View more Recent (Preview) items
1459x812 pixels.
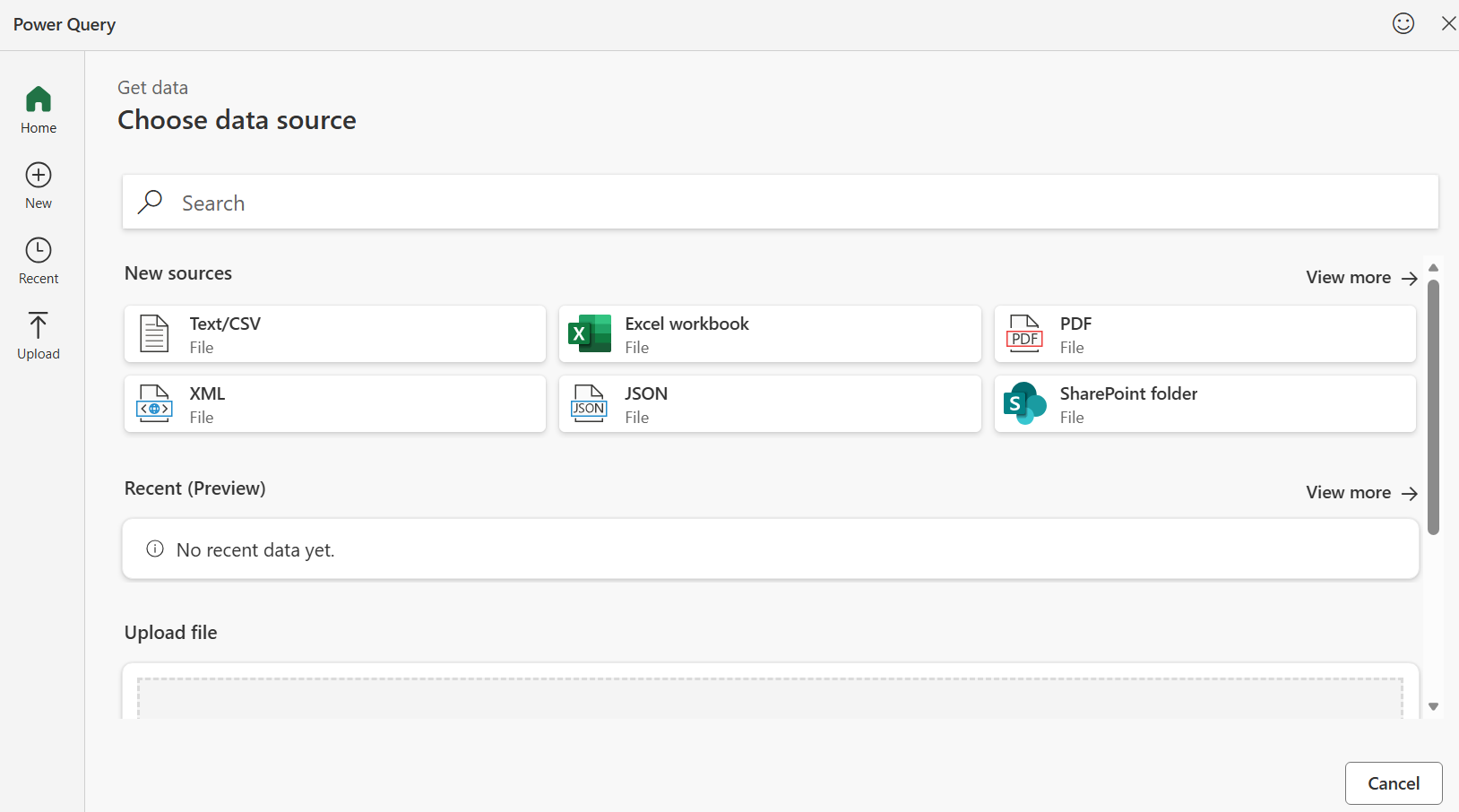point(1361,493)
